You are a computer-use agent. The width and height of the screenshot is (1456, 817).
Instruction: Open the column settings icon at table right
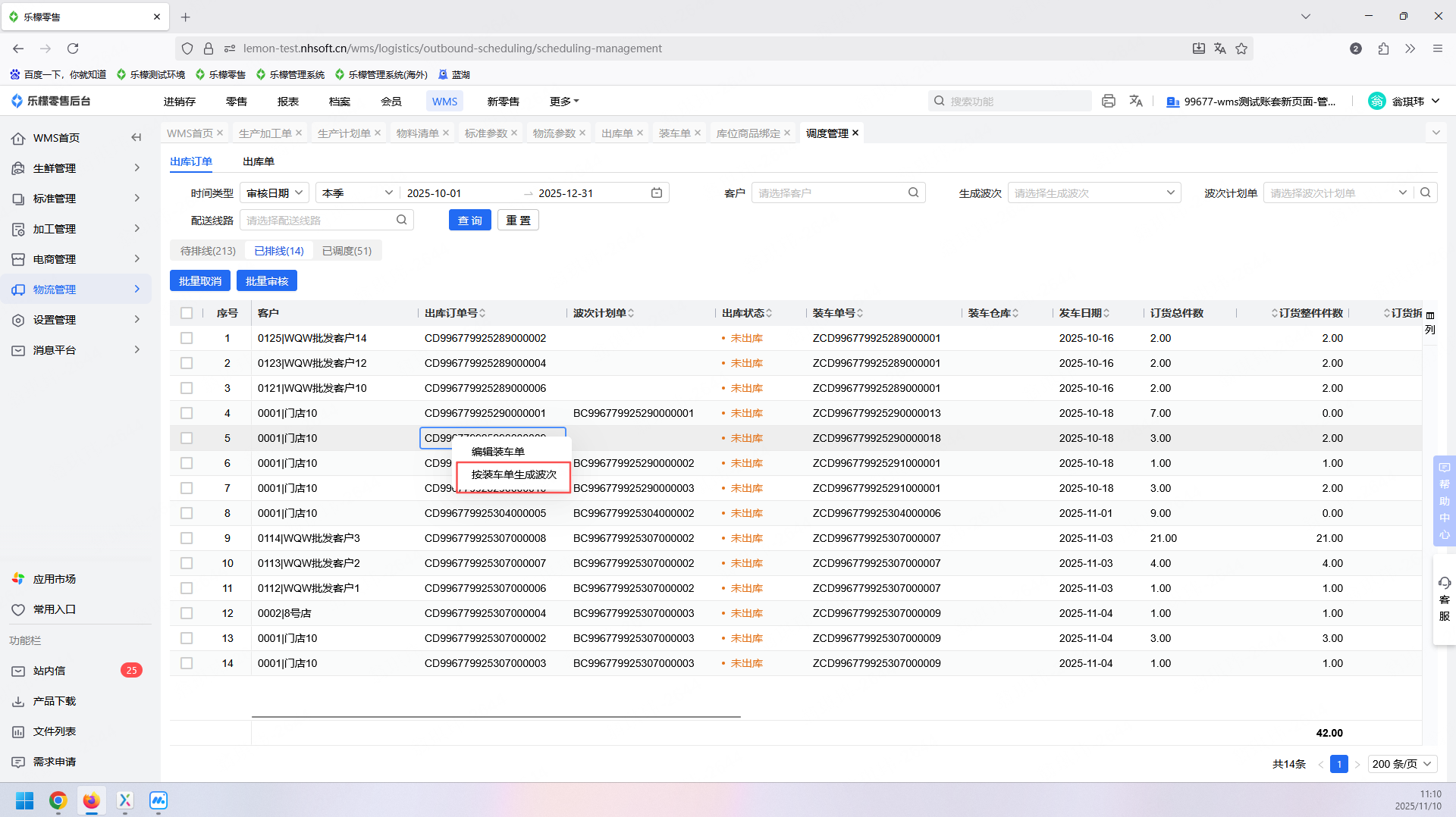[1430, 315]
